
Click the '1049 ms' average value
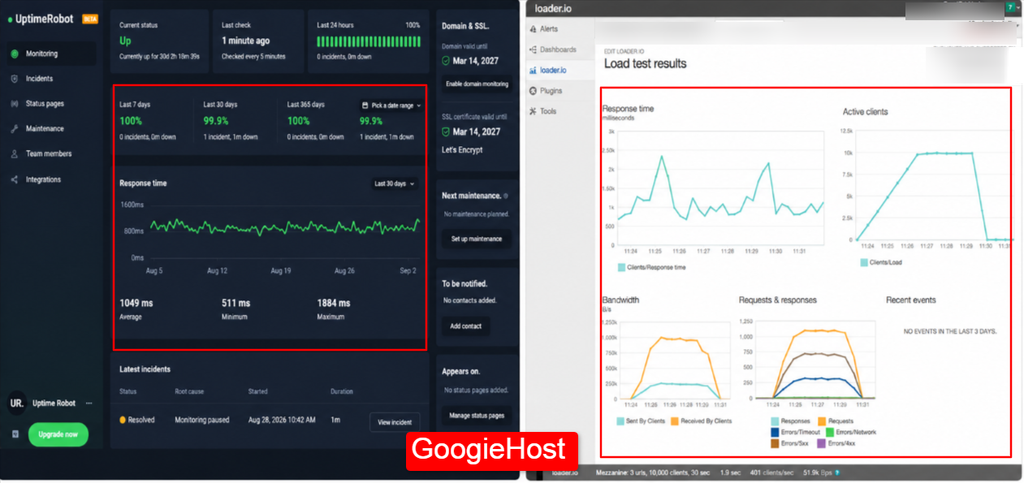(135, 303)
